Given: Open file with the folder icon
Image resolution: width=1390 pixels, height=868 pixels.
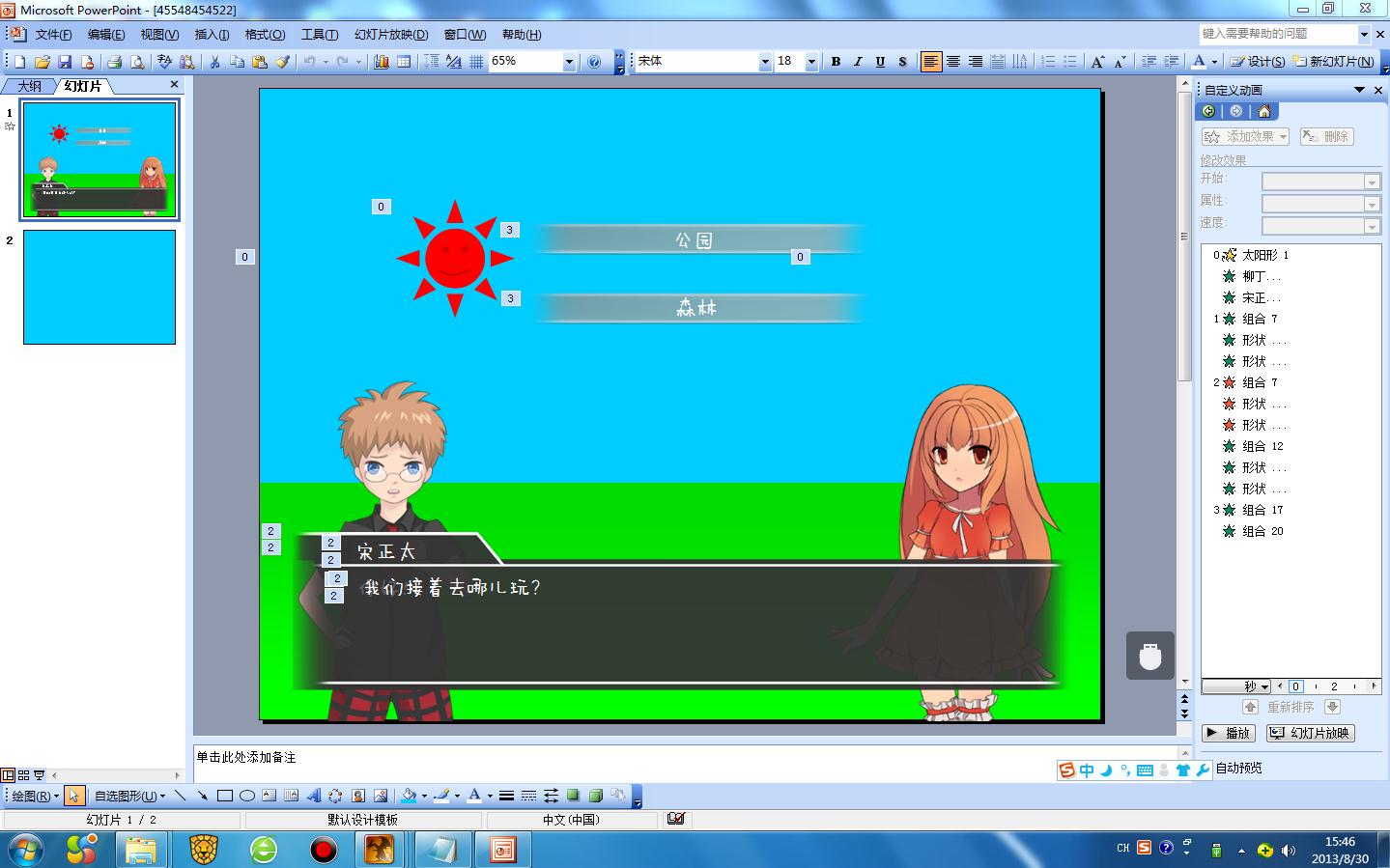Looking at the screenshot, I should (x=42, y=62).
